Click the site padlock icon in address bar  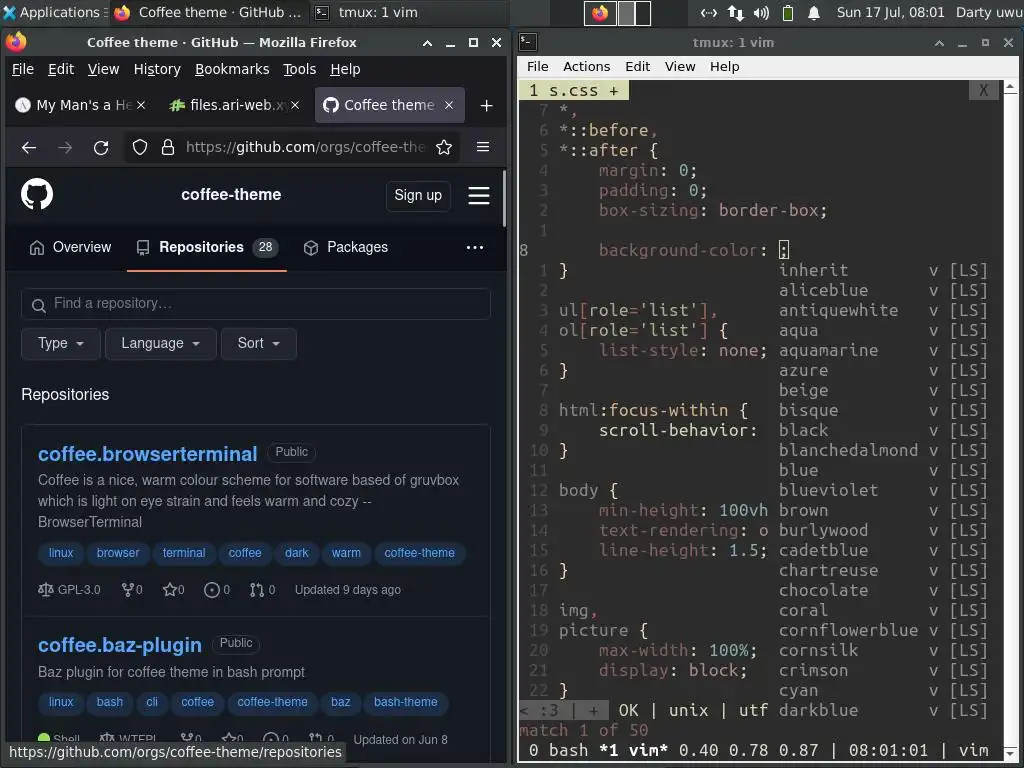click(x=168, y=148)
